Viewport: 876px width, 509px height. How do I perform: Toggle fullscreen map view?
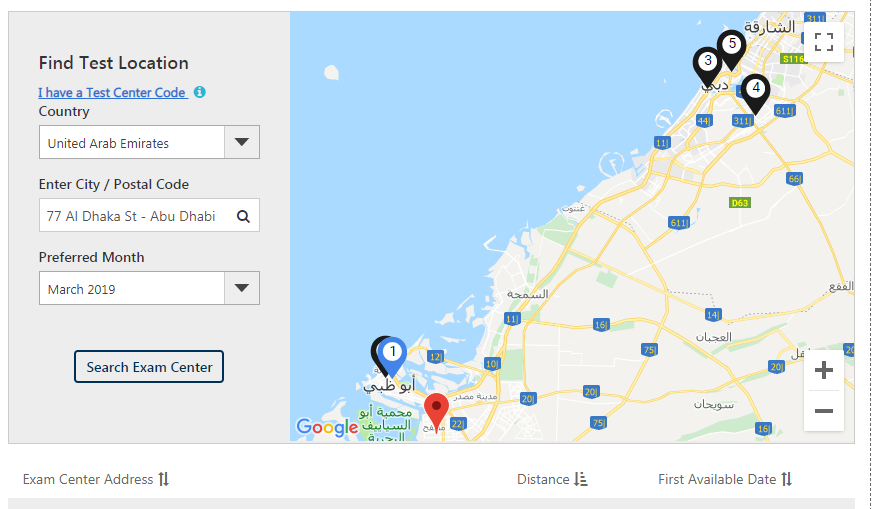[823, 42]
